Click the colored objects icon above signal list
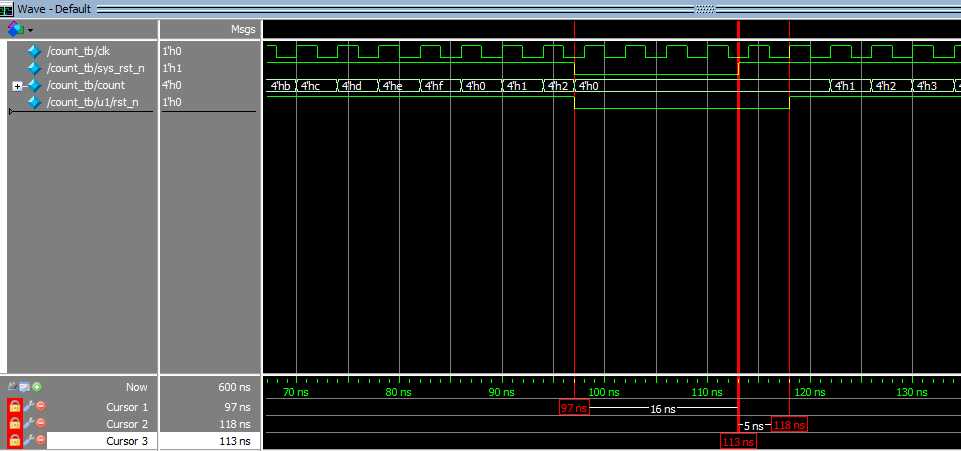This screenshot has width=961, height=451. (15, 29)
